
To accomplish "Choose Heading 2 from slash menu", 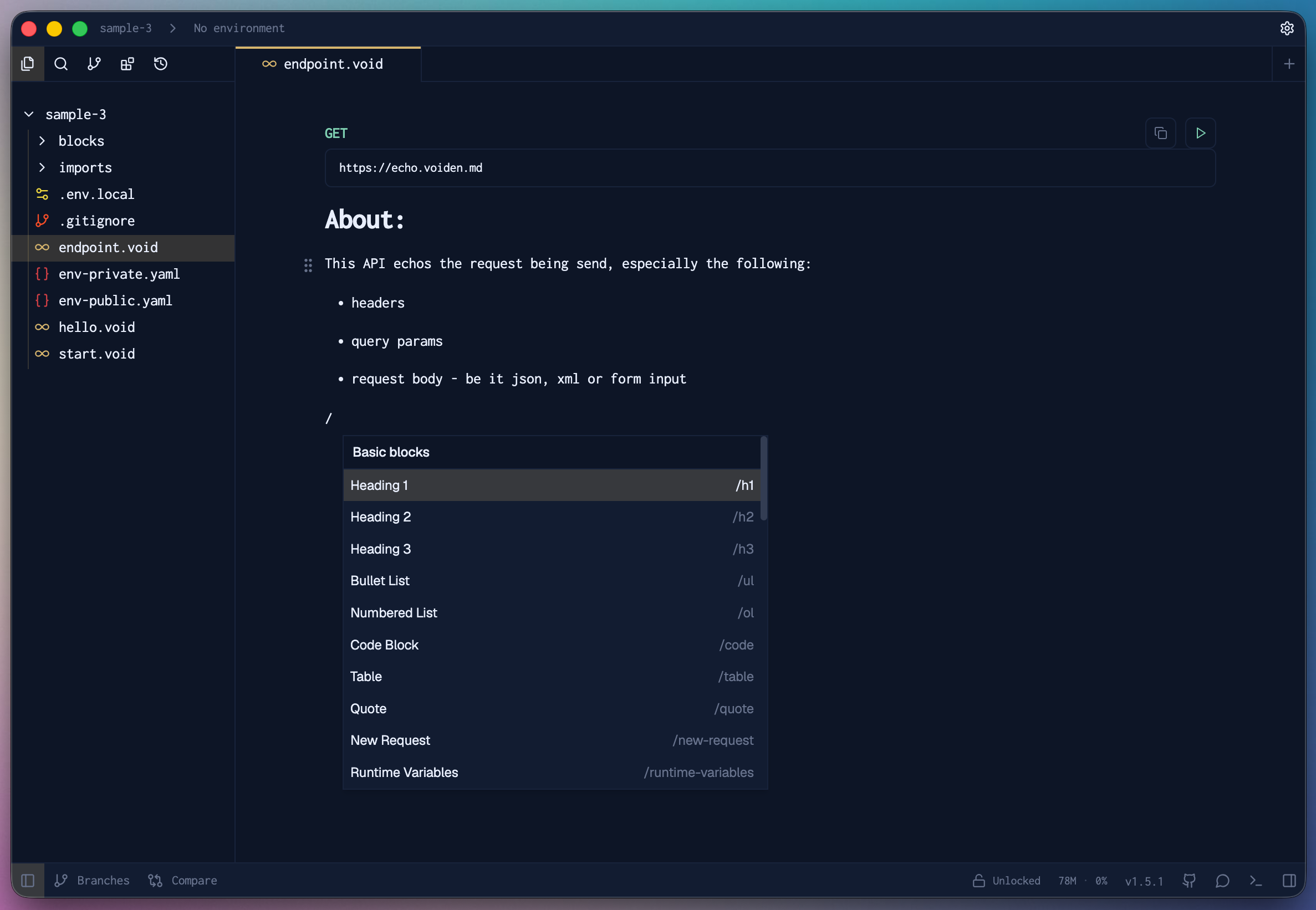I will point(552,517).
